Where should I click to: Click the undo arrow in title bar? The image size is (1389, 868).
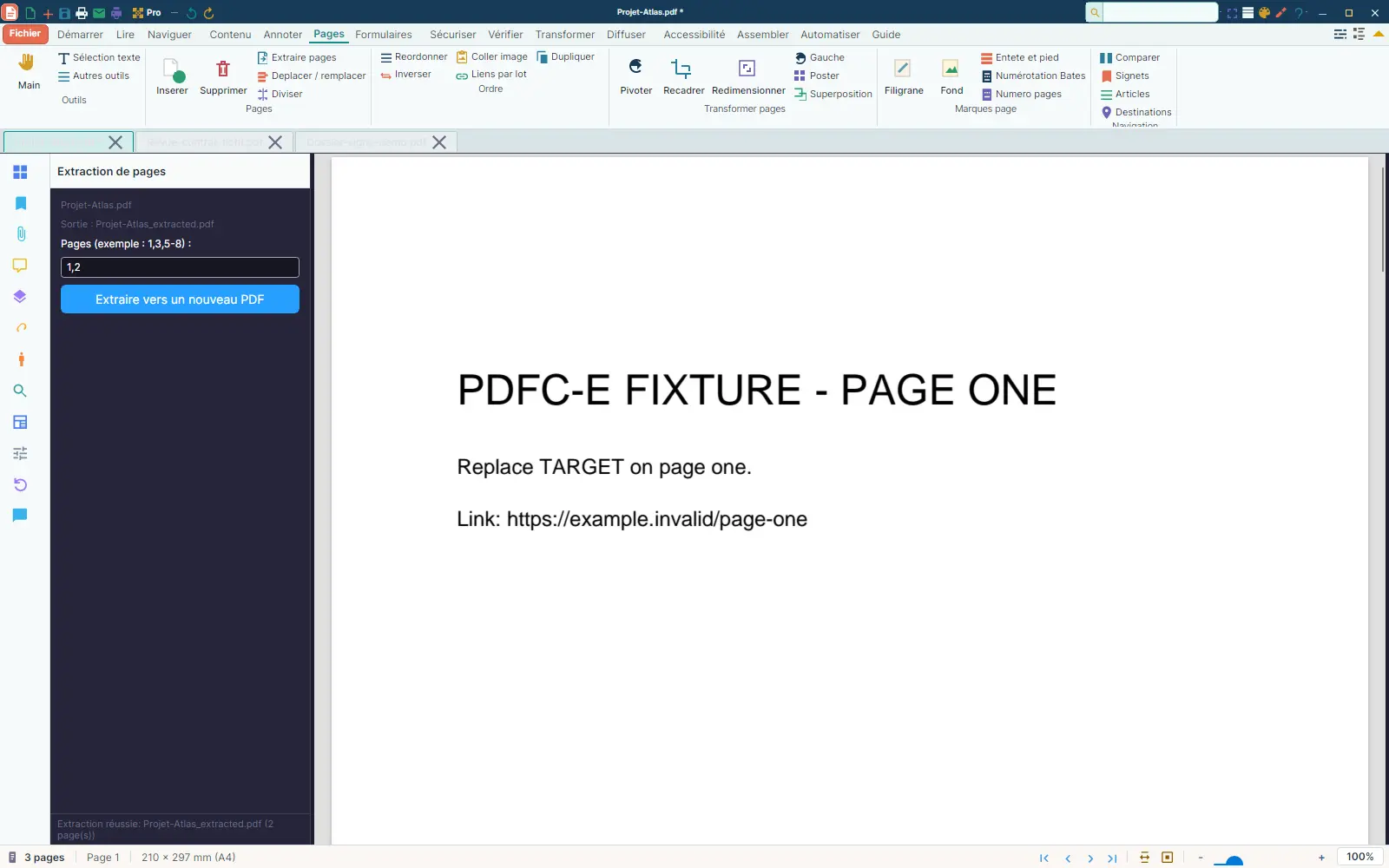click(x=191, y=13)
